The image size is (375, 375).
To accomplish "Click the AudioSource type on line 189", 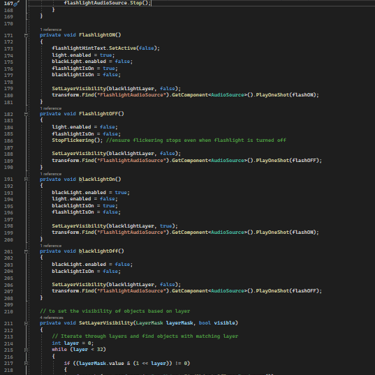I will pyautogui.click(x=228, y=160).
